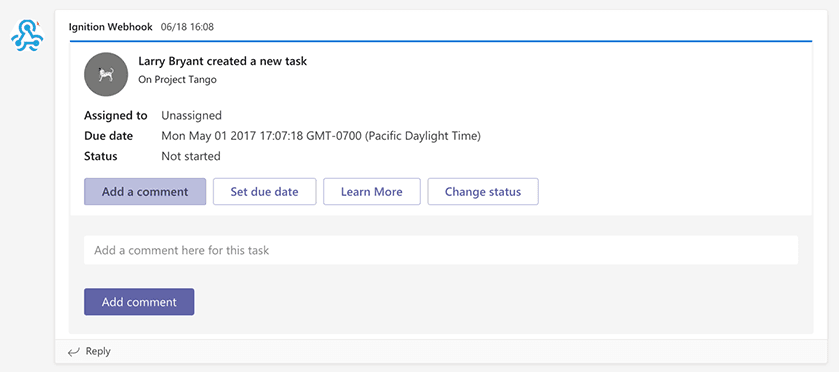839x372 pixels.
Task: Open the Set due date action
Action: coord(264,192)
